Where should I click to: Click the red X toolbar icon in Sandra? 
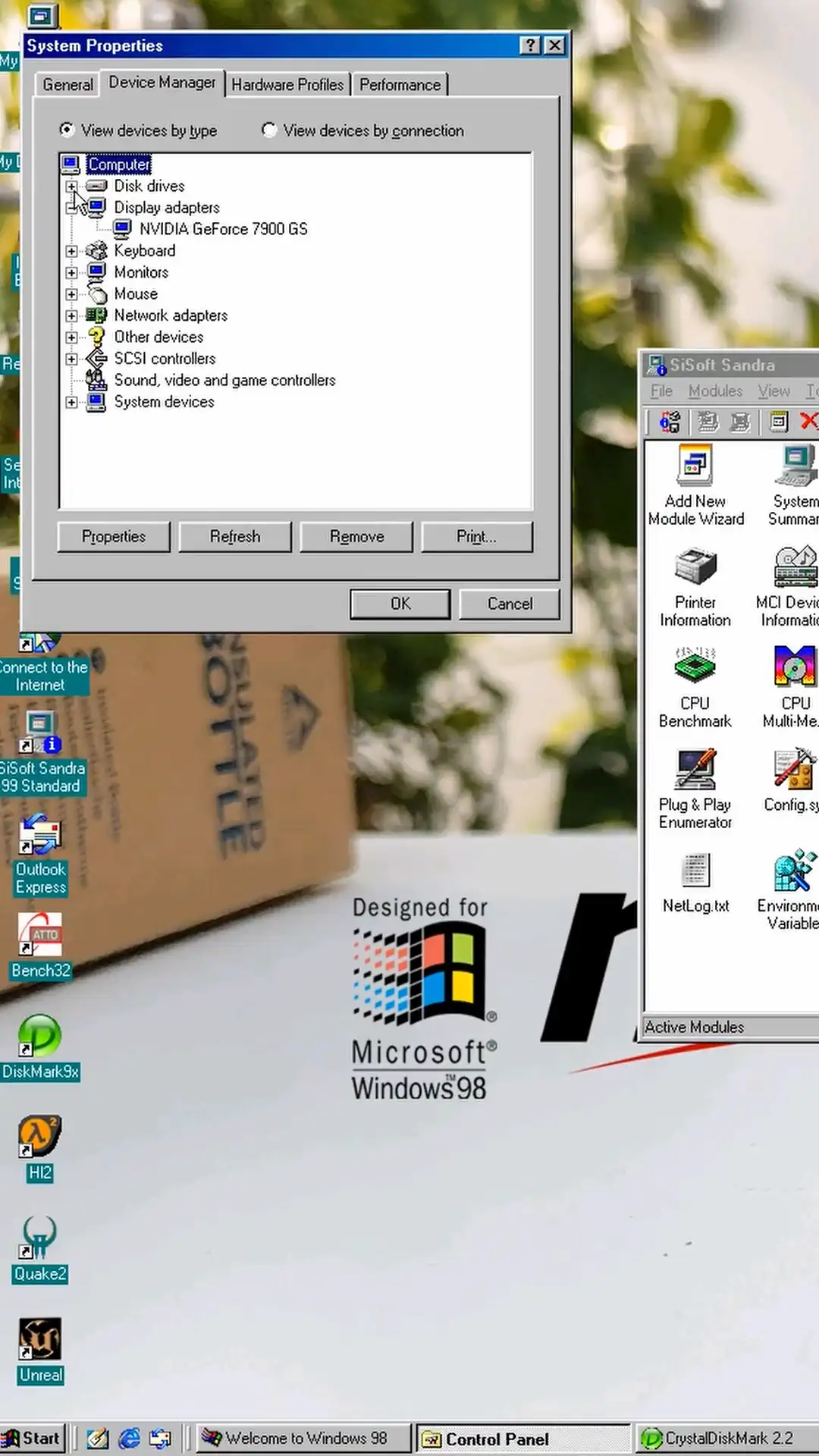[x=809, y=421]
